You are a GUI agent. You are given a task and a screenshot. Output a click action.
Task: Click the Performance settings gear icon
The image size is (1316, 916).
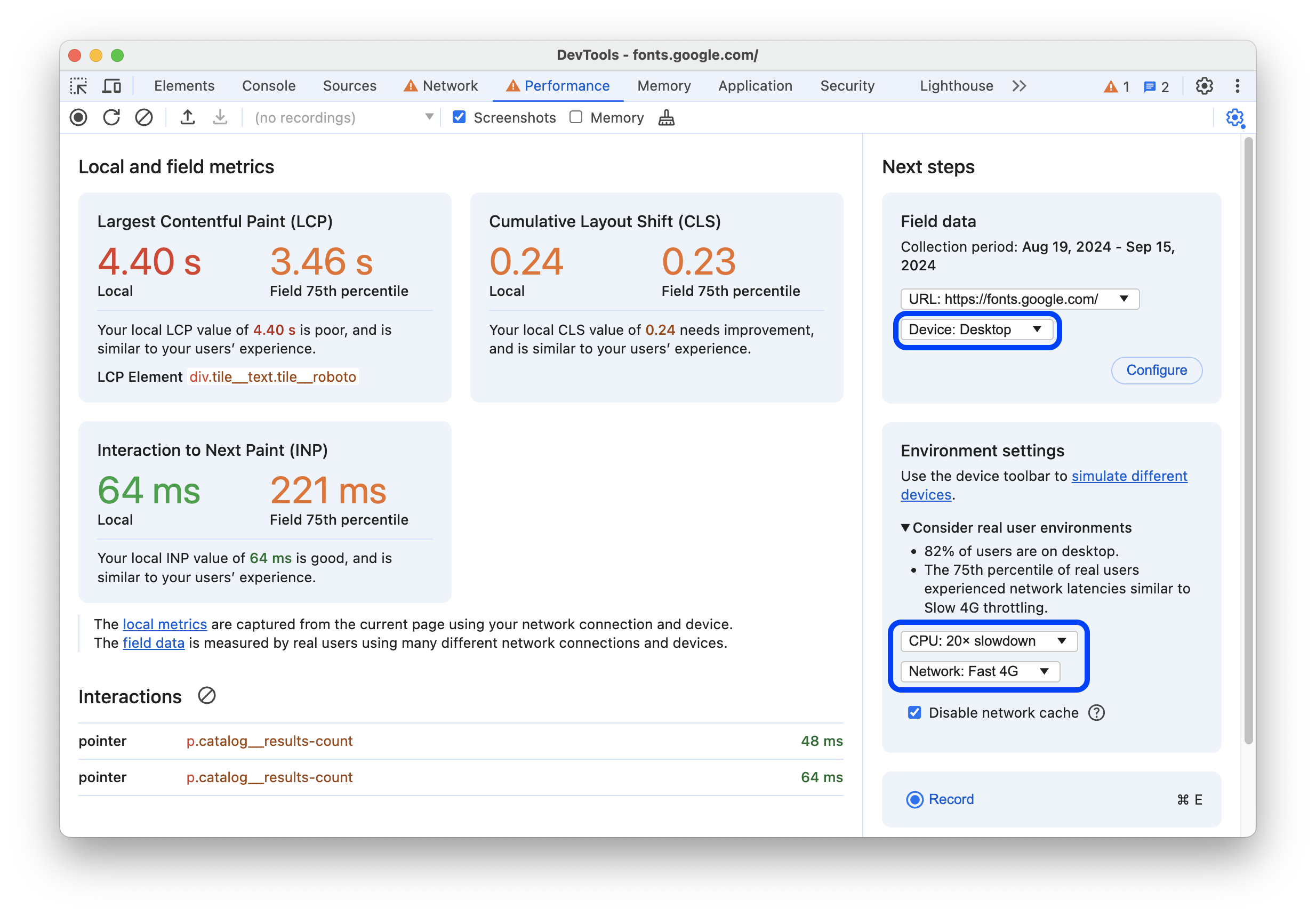tap(1237, 119)
